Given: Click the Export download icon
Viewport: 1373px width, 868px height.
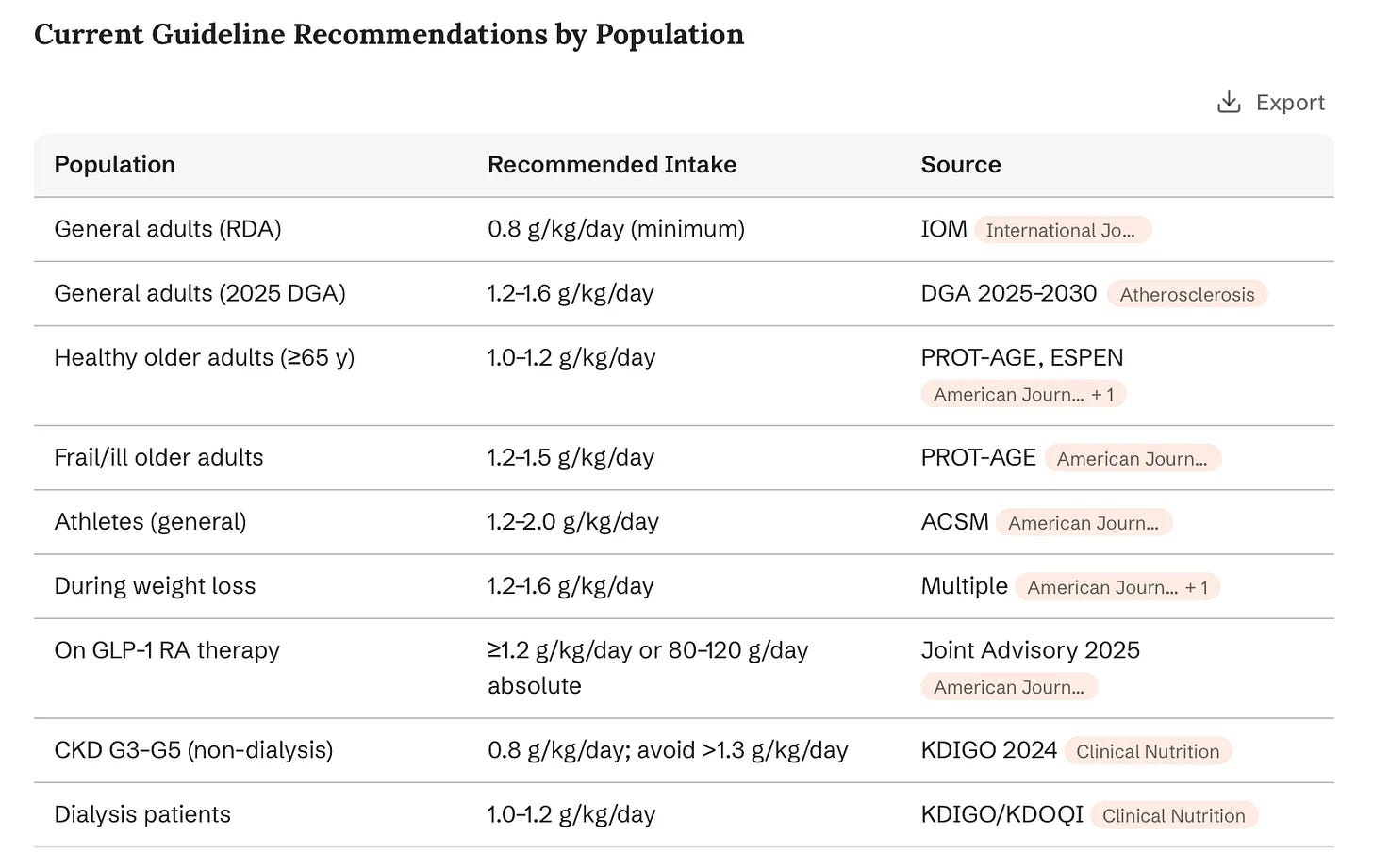Looking at the screenshot, I should click(1228, 102).
